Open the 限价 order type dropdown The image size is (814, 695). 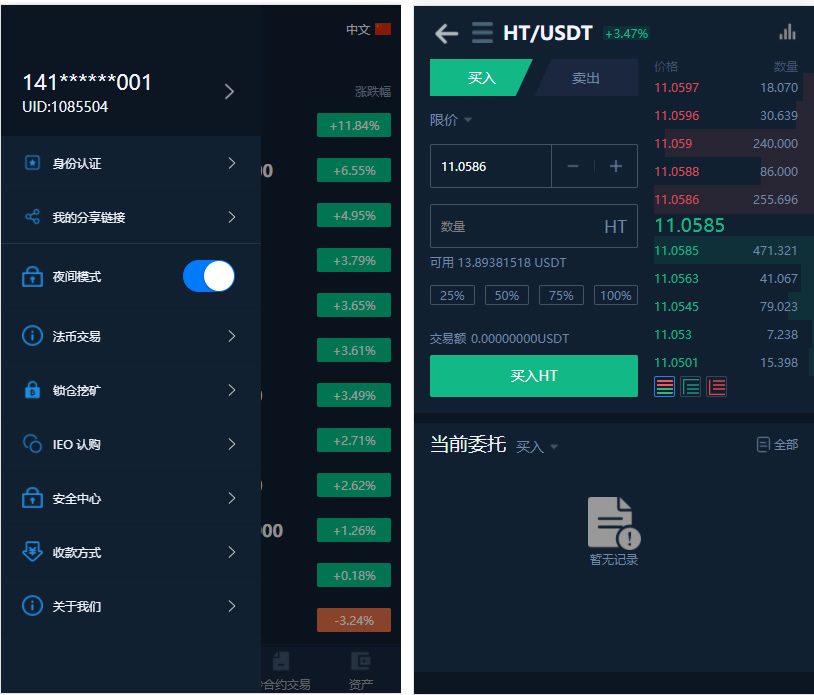451,120
